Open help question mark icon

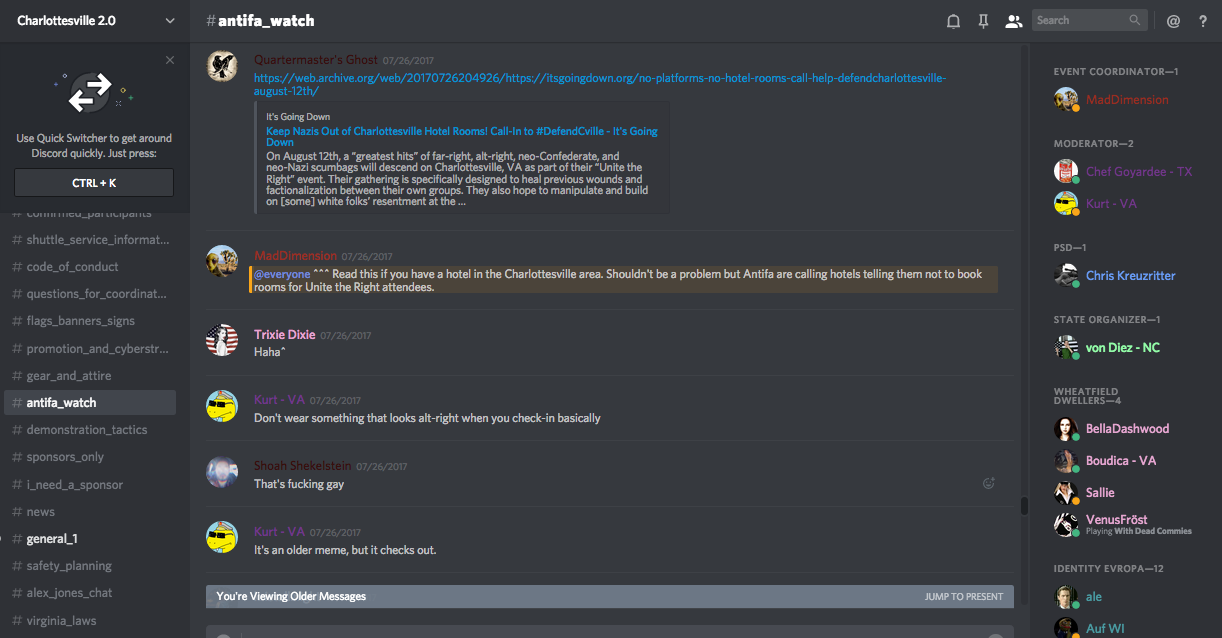1203,21
